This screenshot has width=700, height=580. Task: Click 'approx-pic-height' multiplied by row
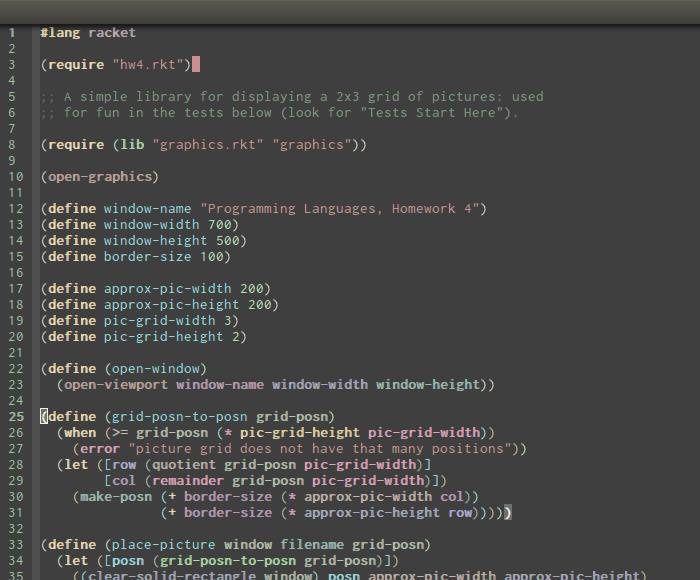(372, 513)
